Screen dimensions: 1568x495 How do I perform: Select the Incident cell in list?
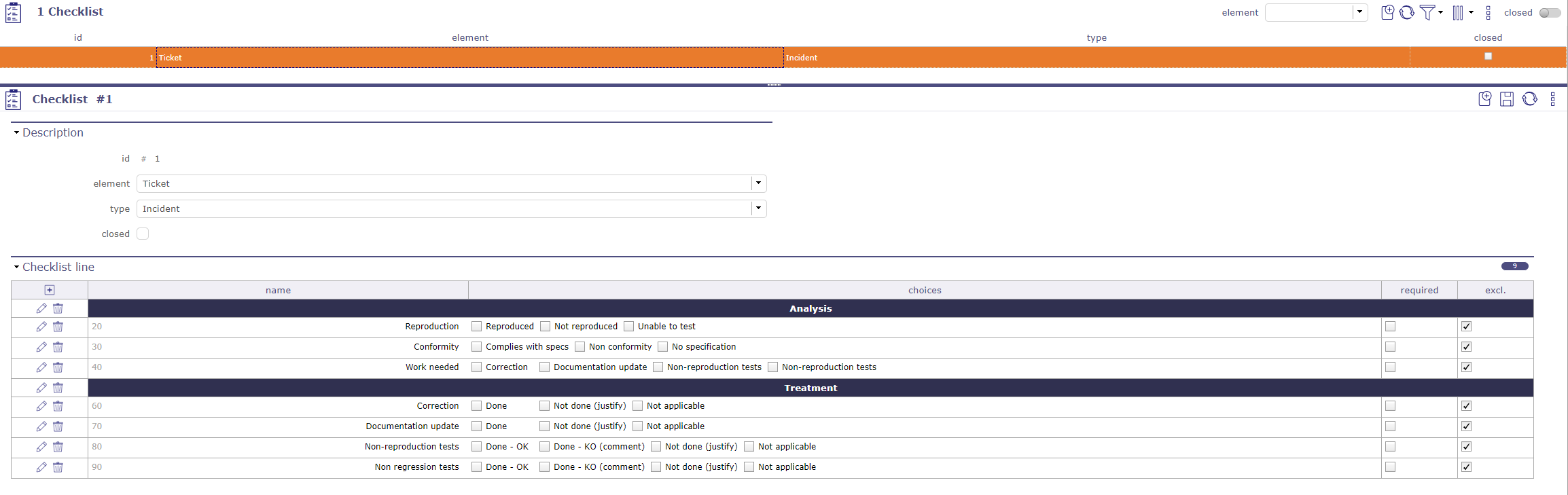[x=1097, y=58]
